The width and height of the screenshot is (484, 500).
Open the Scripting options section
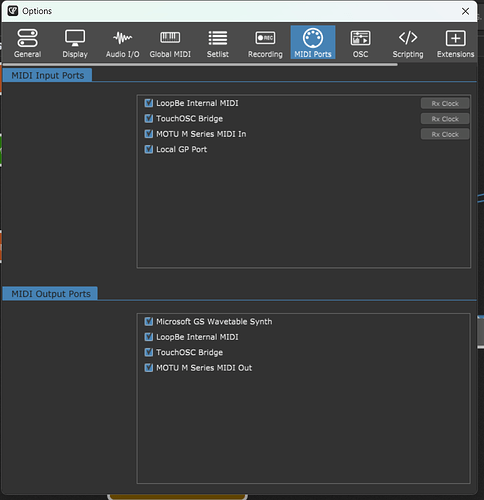pos(408,43)
